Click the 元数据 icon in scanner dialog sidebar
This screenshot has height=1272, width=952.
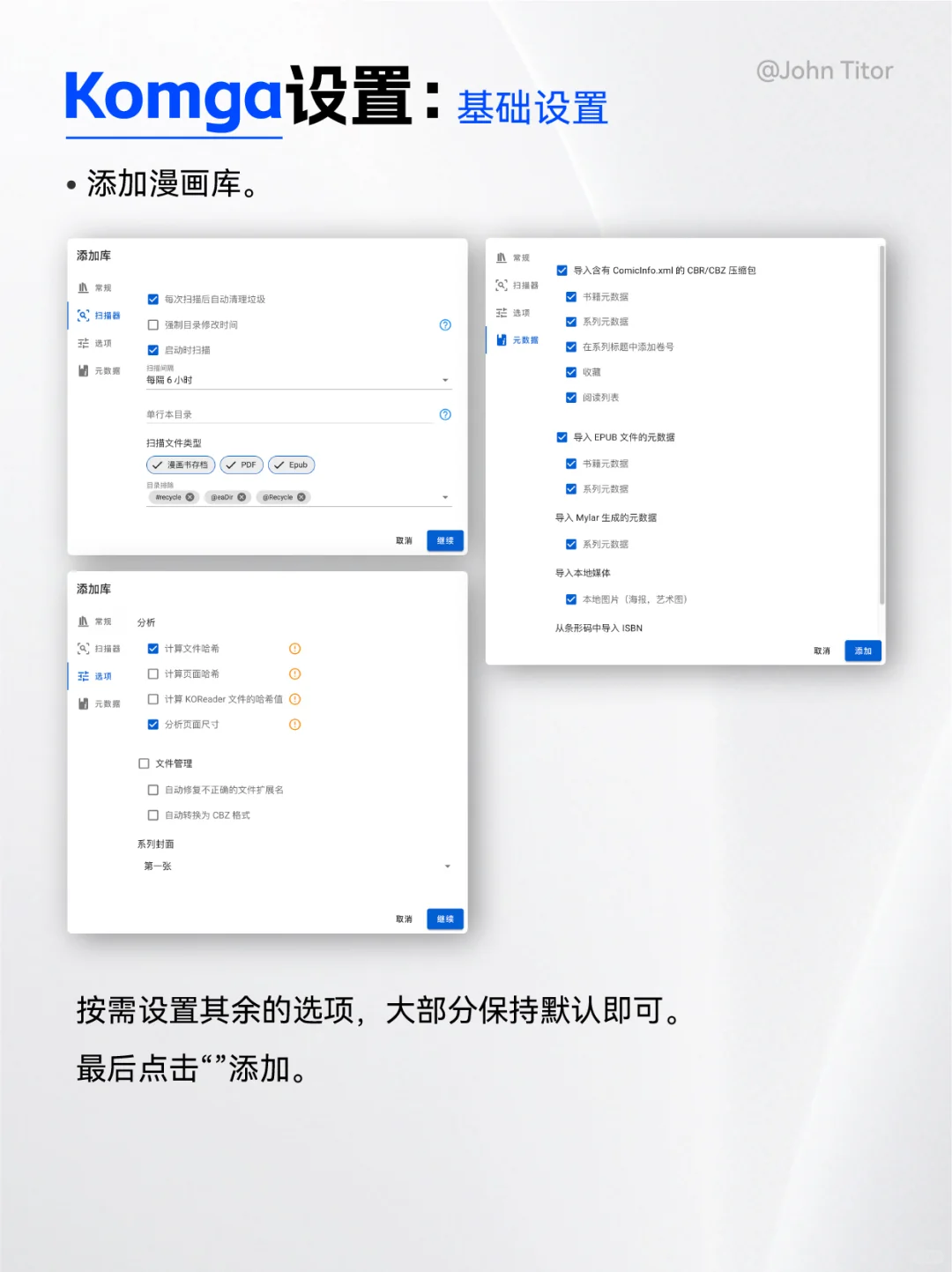[83, 371]
